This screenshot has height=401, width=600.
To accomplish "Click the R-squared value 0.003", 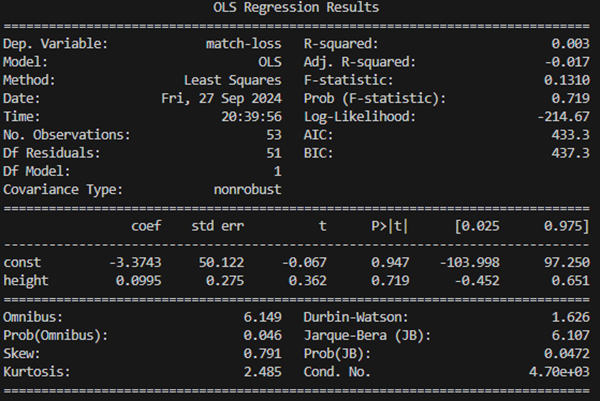I will [569, 45].
